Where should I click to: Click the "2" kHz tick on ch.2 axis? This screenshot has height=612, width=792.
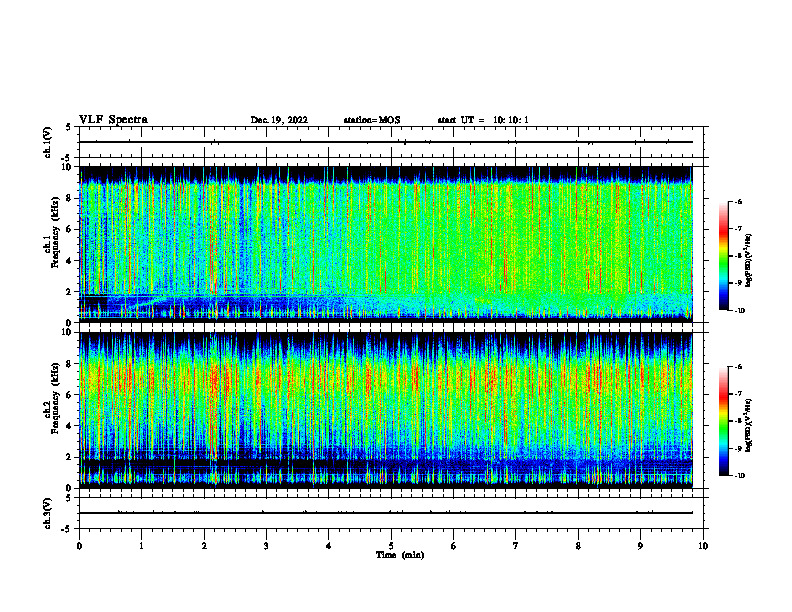(x=69, y=457)
